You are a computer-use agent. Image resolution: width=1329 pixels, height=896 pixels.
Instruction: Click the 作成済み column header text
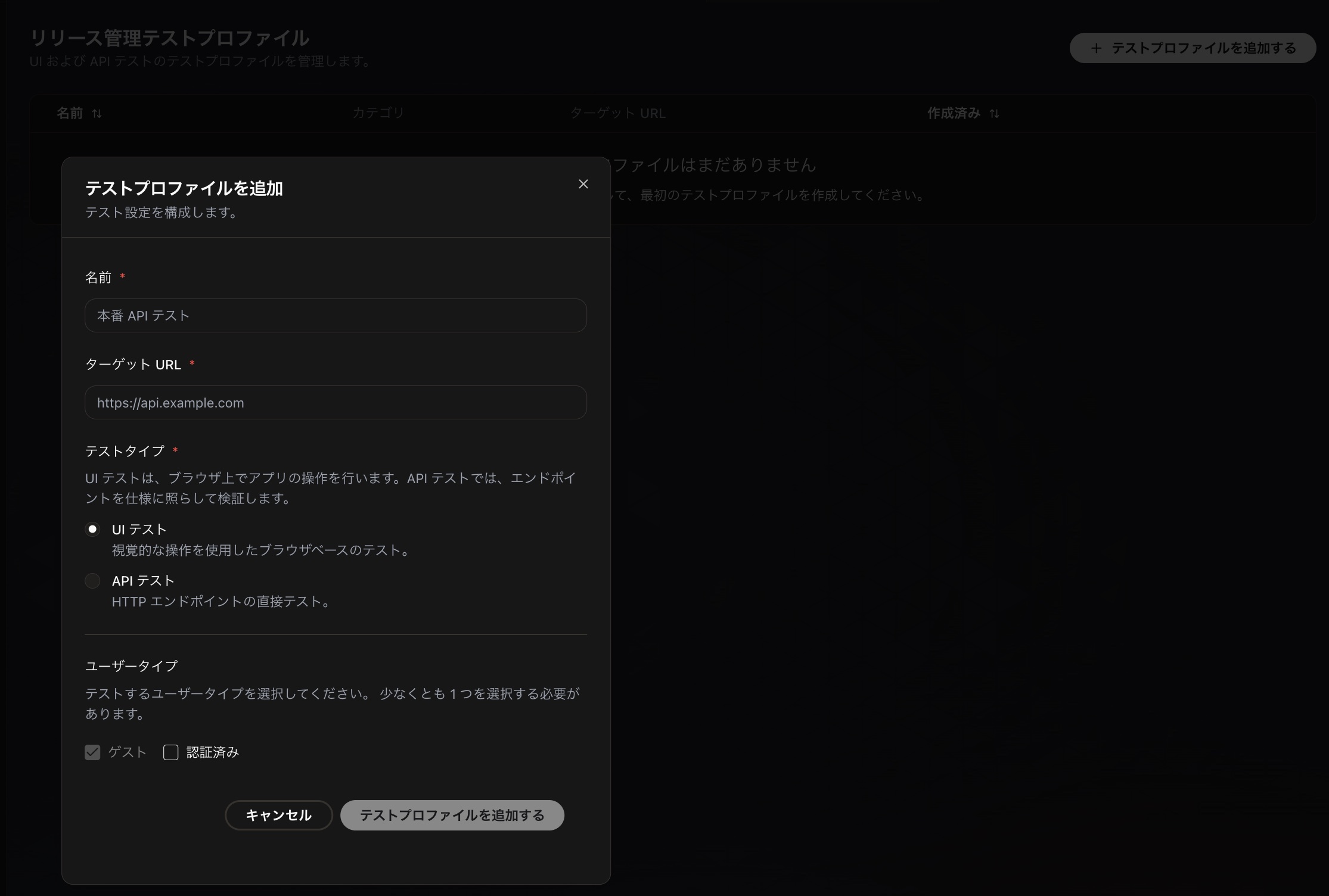coord(954,113)
